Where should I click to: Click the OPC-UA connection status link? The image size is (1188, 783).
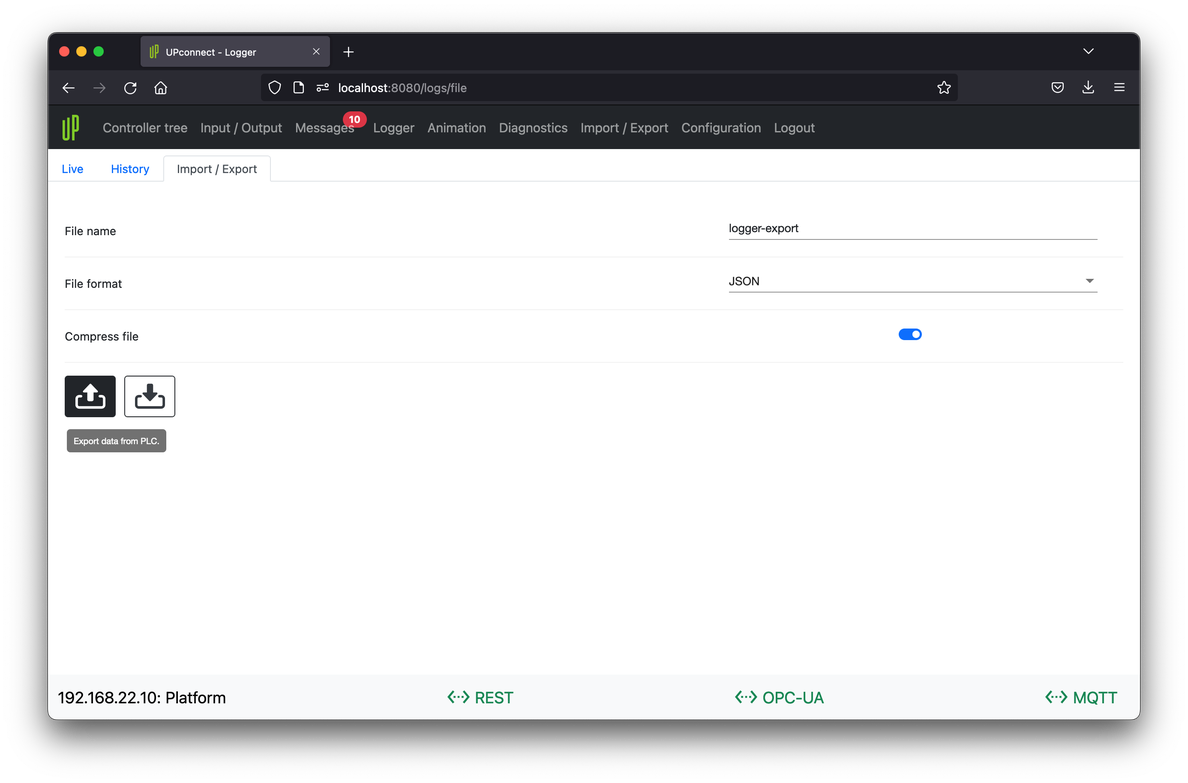point(780,698)
